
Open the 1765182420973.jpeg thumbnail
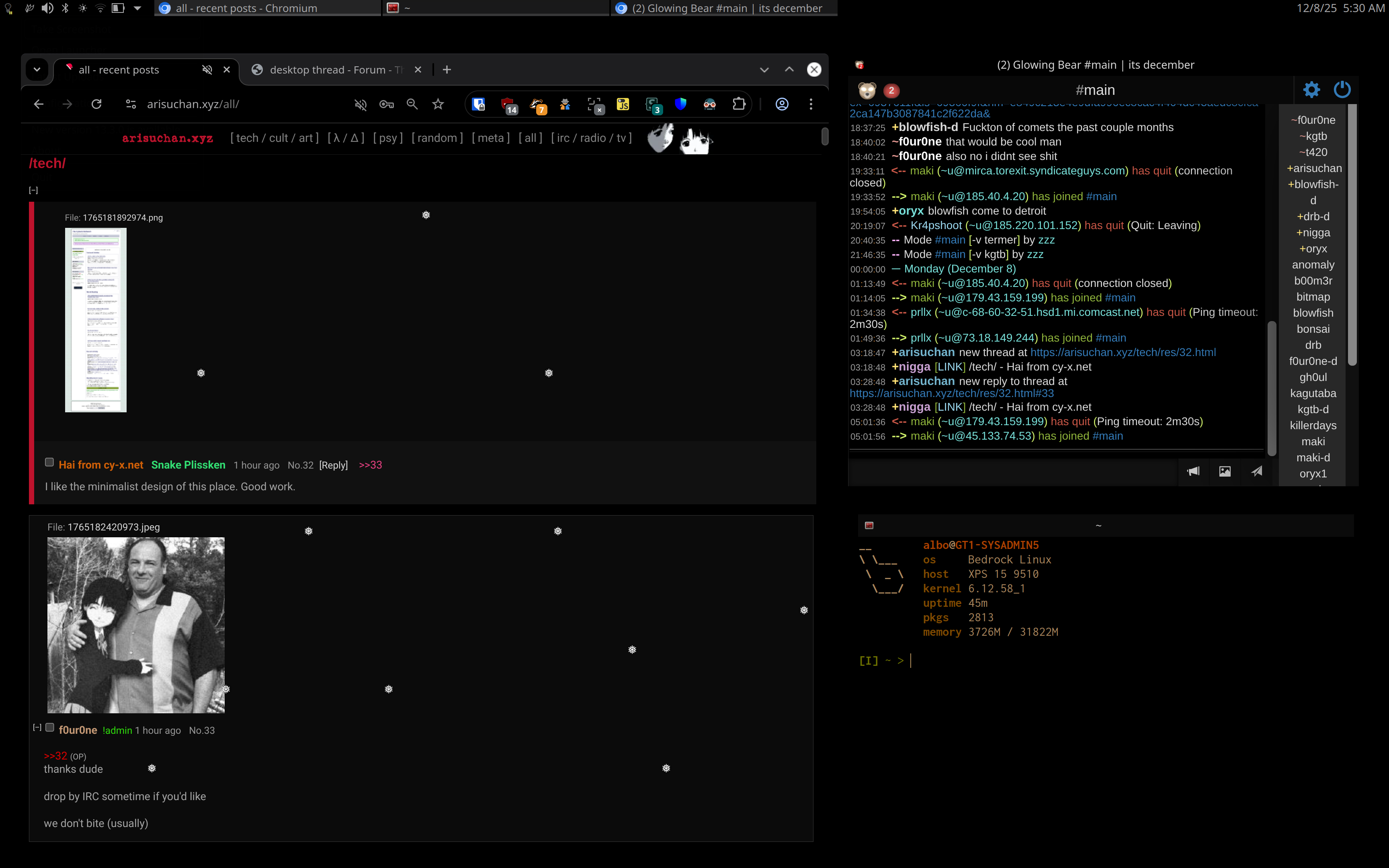point(136,625)
